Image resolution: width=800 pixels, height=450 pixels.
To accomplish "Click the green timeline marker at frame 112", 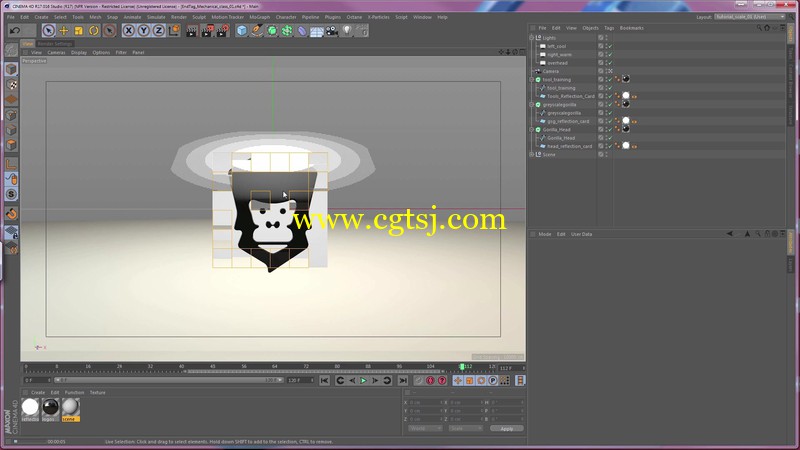I will tap(462, 367).
